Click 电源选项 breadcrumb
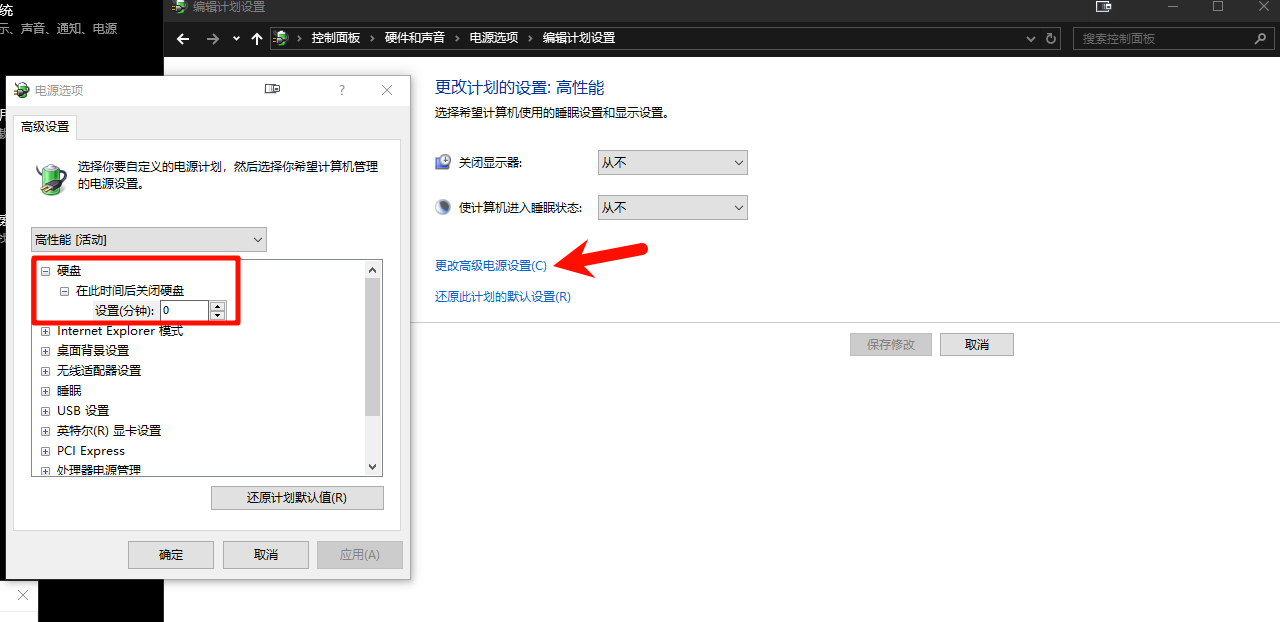This screenshot has width=1280, height=622. point(494,38)
